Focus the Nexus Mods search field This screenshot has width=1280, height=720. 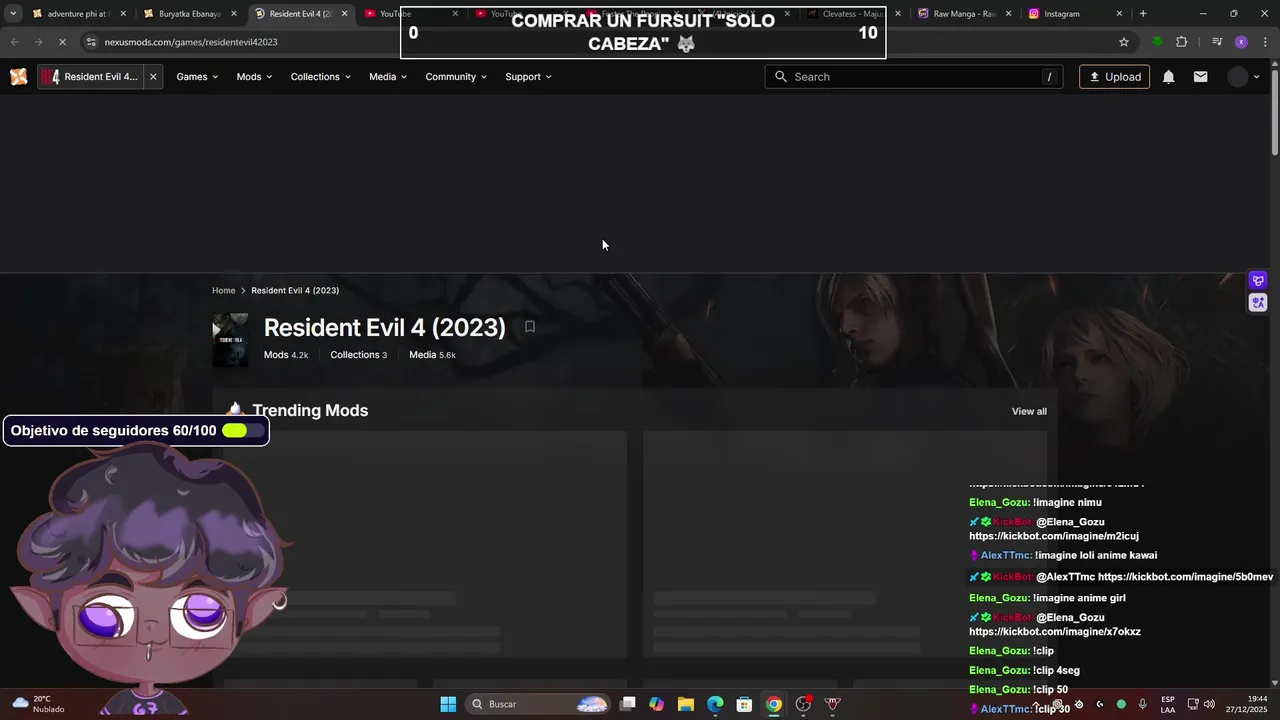click(x=915, y=77)
